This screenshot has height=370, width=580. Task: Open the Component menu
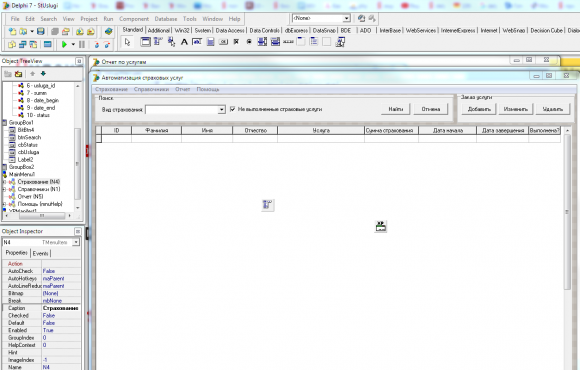134,19
